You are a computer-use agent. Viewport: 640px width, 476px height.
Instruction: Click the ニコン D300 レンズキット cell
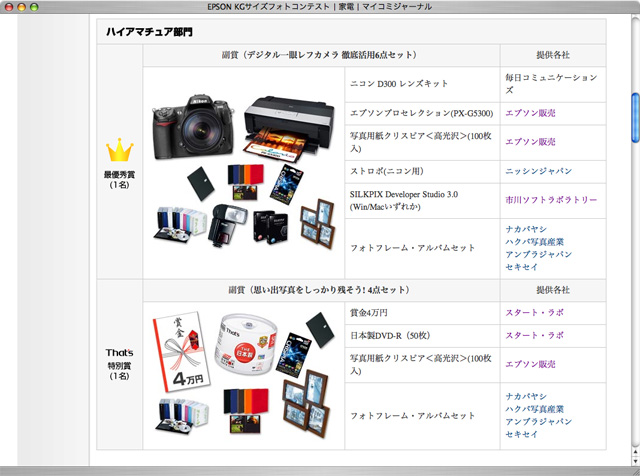(422, 84)
